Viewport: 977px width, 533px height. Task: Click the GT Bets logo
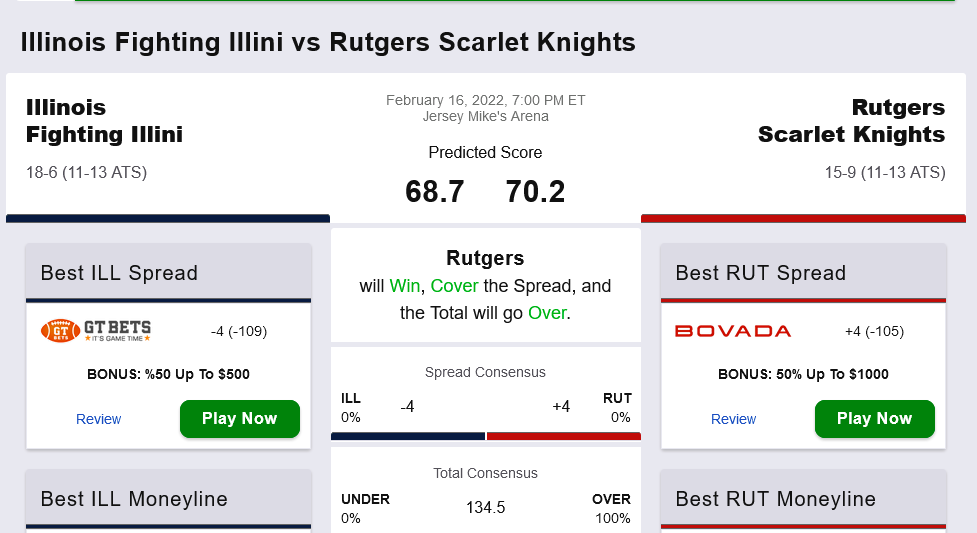[96, 331]
